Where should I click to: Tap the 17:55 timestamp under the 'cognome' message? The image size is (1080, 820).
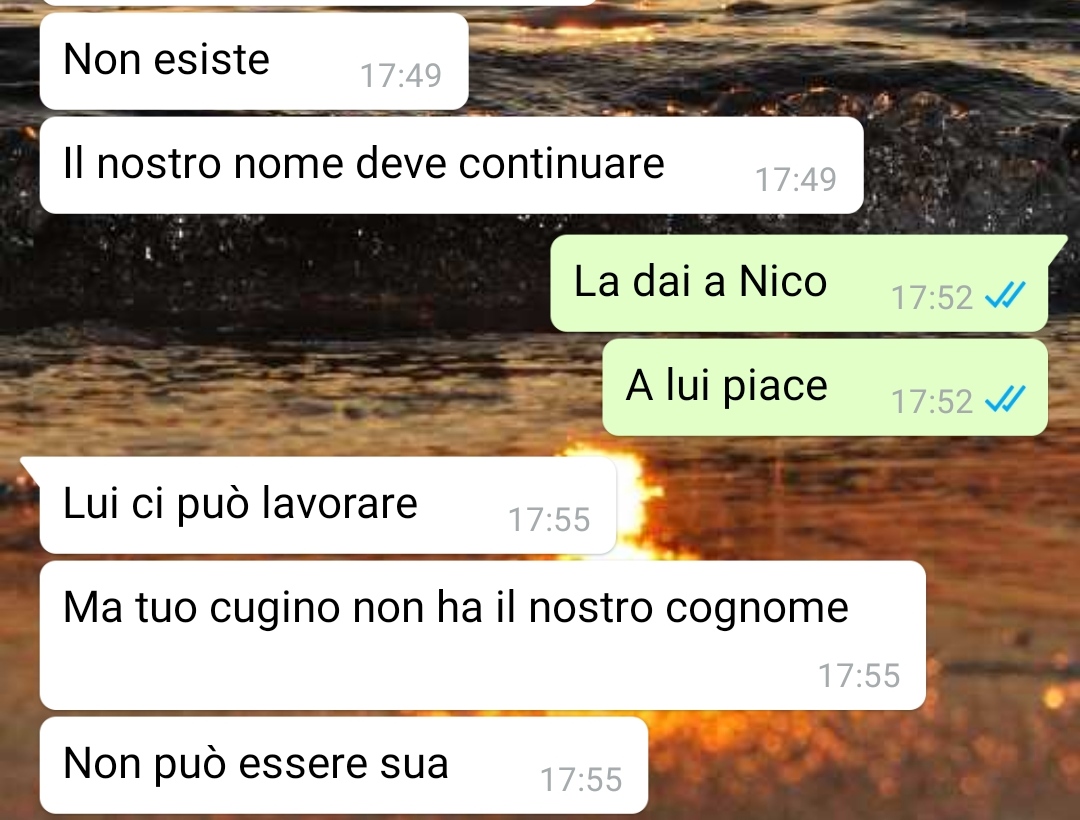tap(859, 676)
